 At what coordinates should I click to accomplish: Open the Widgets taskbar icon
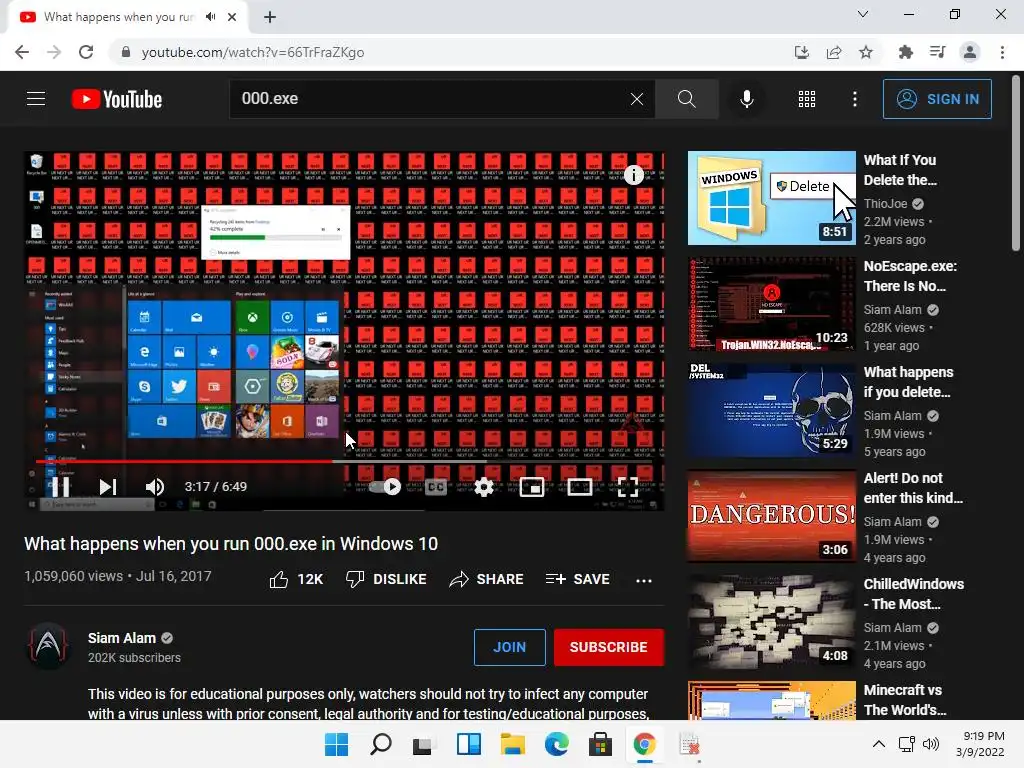coord(468,744)
